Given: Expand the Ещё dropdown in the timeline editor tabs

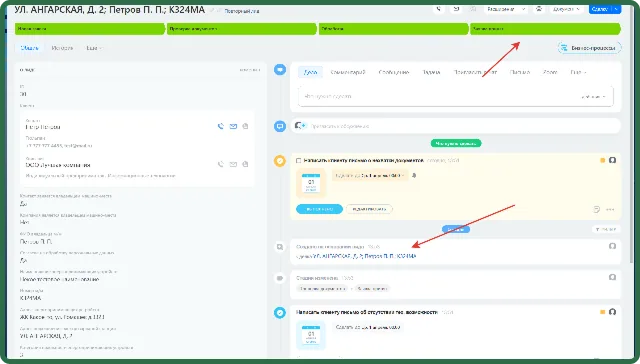Looking at the screenshot, I should [578, 72].
